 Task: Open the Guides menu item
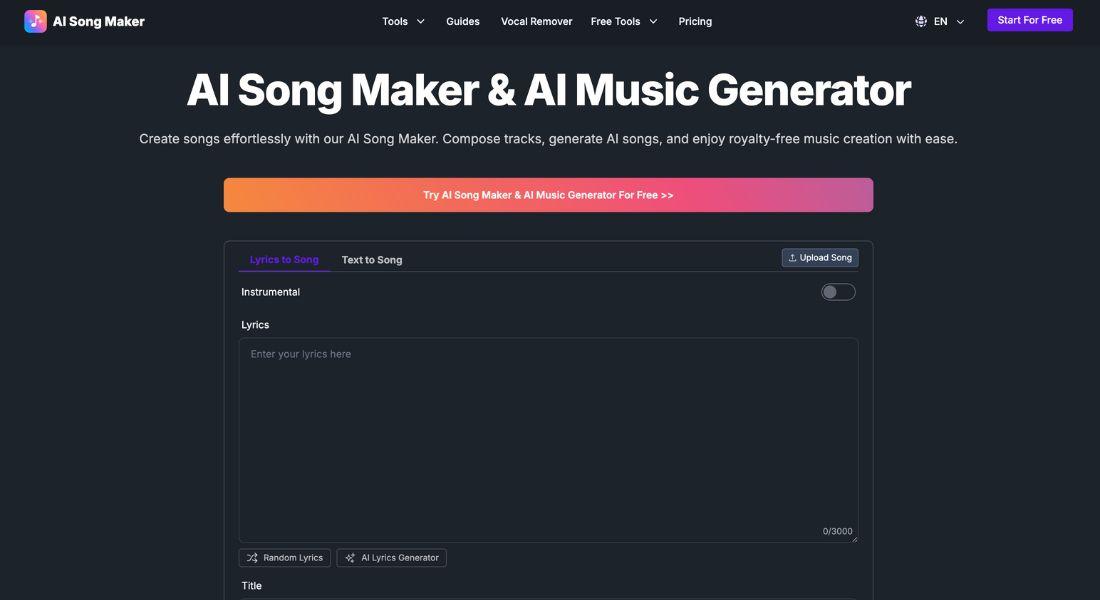pyautogui.click(x=463, y=21)
